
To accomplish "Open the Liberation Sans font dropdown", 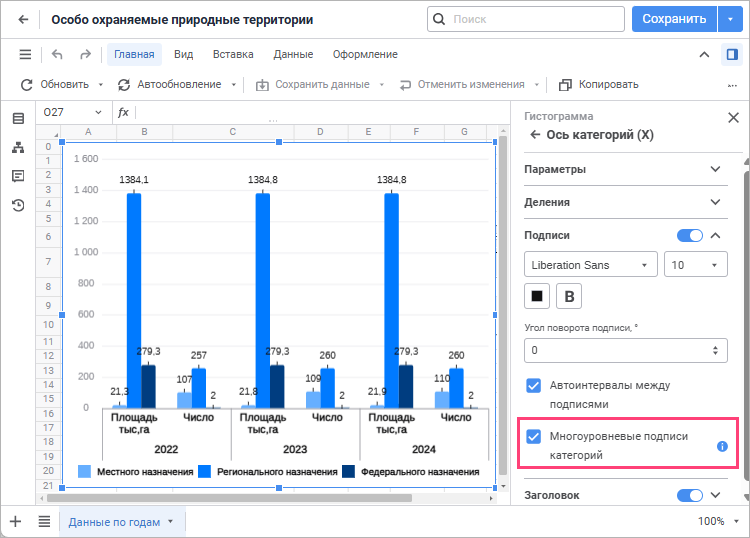I will coord(590,265).
